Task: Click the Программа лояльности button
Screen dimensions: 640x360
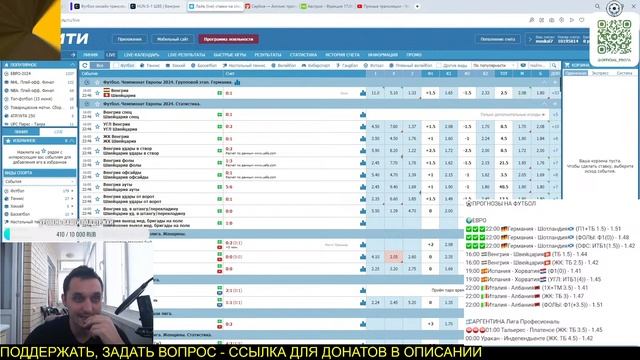Action: (x=229, y=39)
